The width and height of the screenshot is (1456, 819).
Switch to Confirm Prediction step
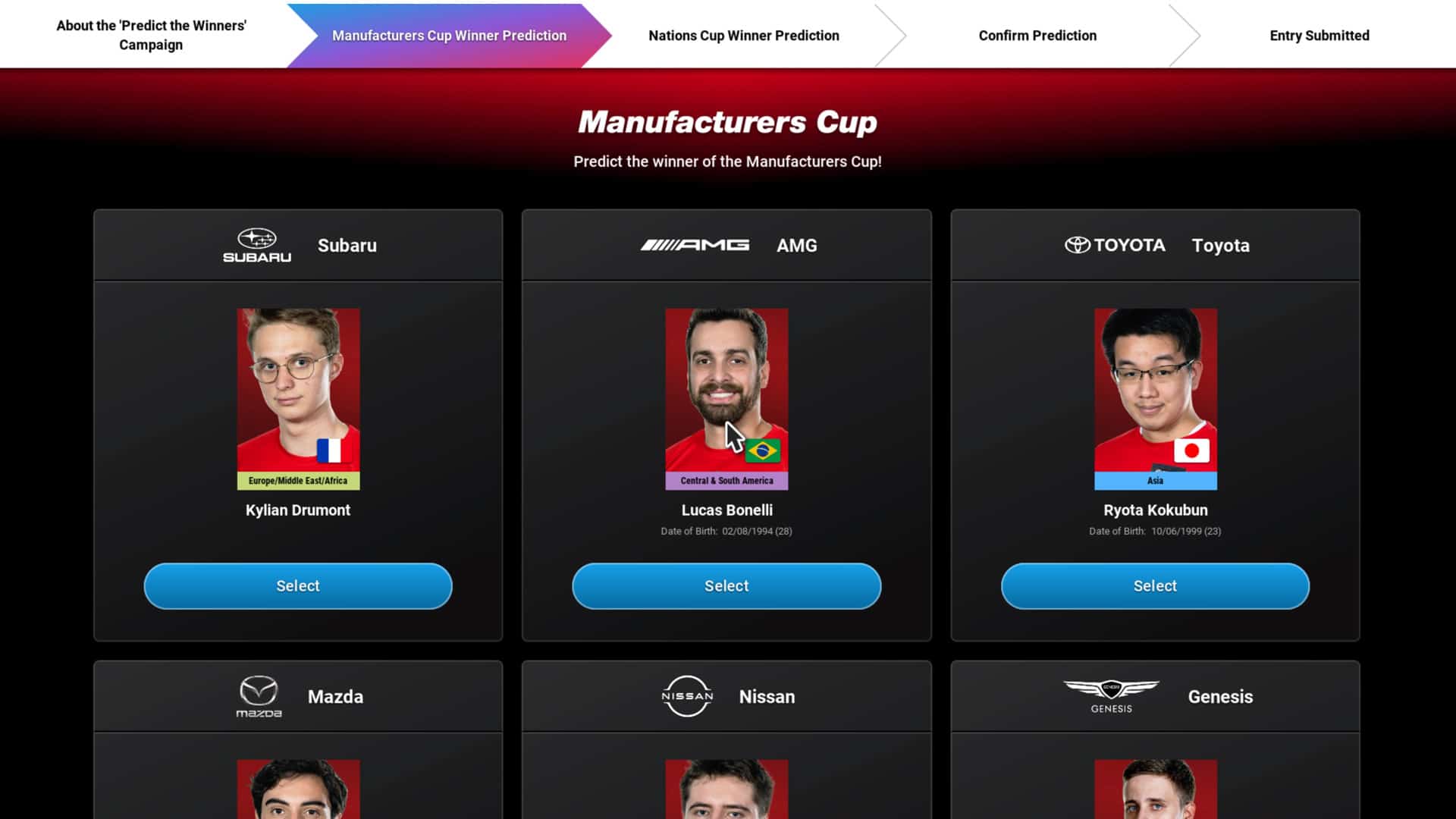click(1037, 35)
